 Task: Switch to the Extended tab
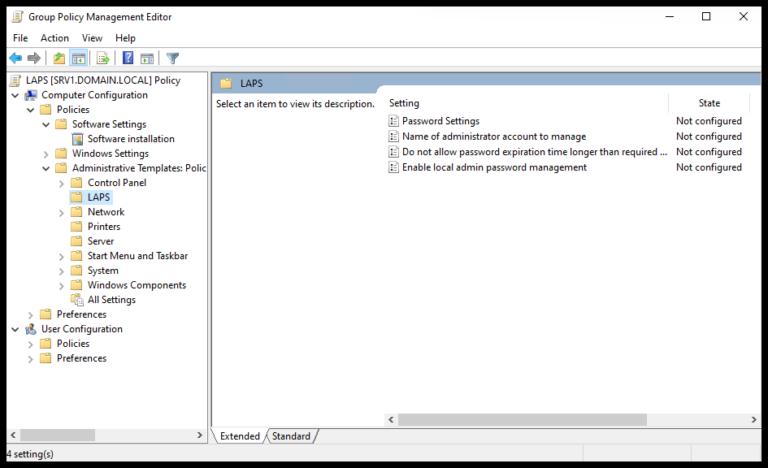pos(240,436)
